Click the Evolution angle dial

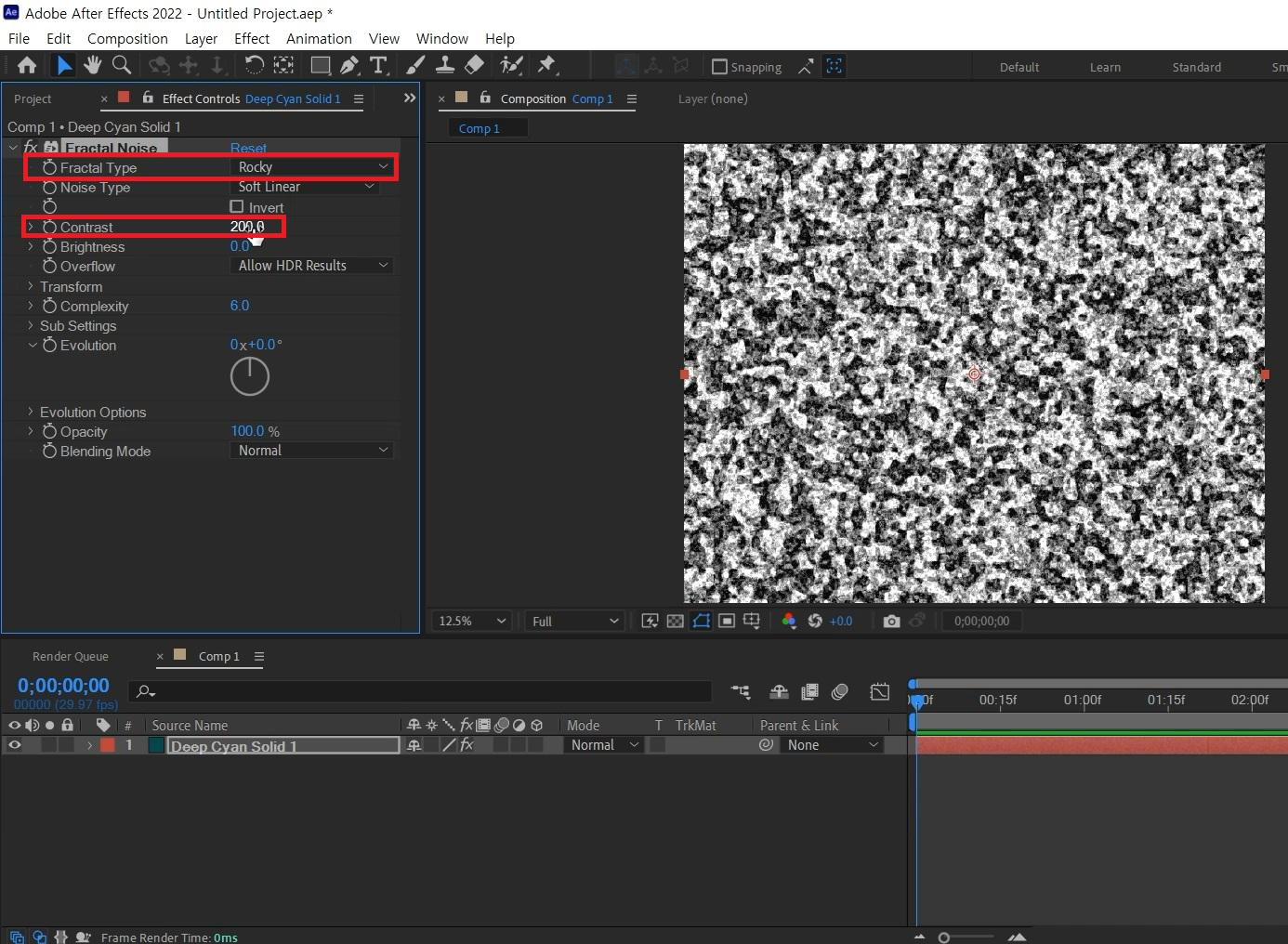tap(250, 376)
